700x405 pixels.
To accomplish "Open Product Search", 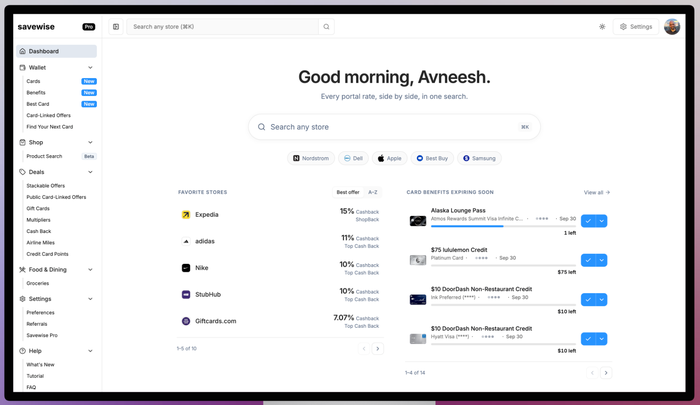I will (x=44, y=156).
